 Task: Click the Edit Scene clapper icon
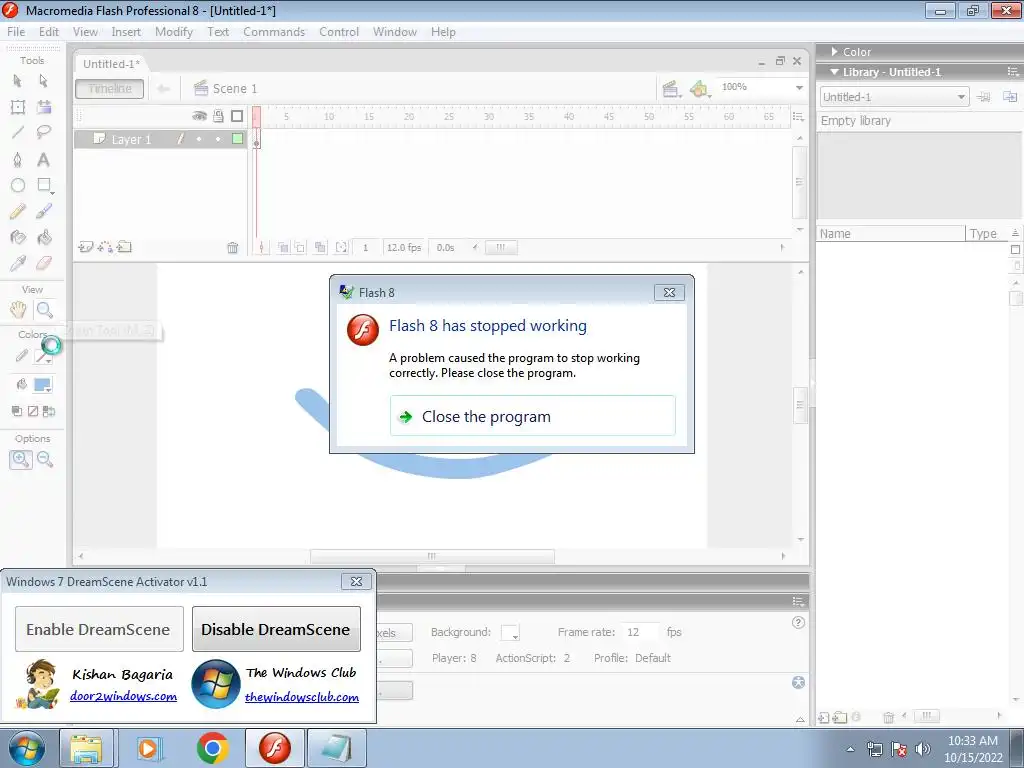(x=670, y=88)
